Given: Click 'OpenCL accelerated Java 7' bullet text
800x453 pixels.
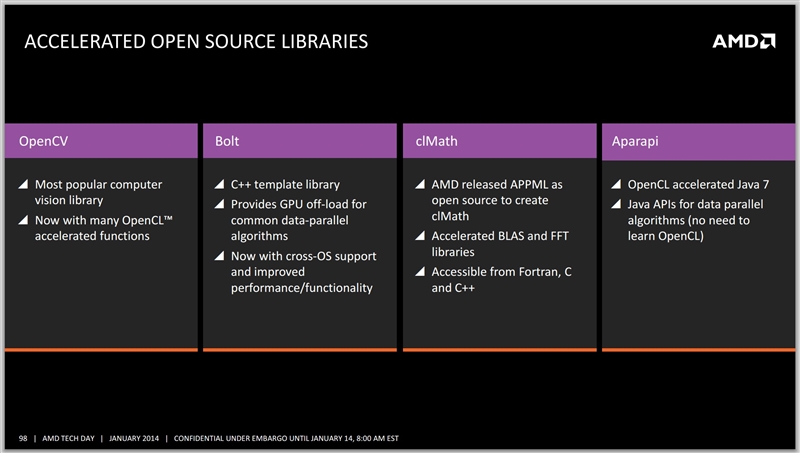Looking at the screenshot, I should (698, 185).
